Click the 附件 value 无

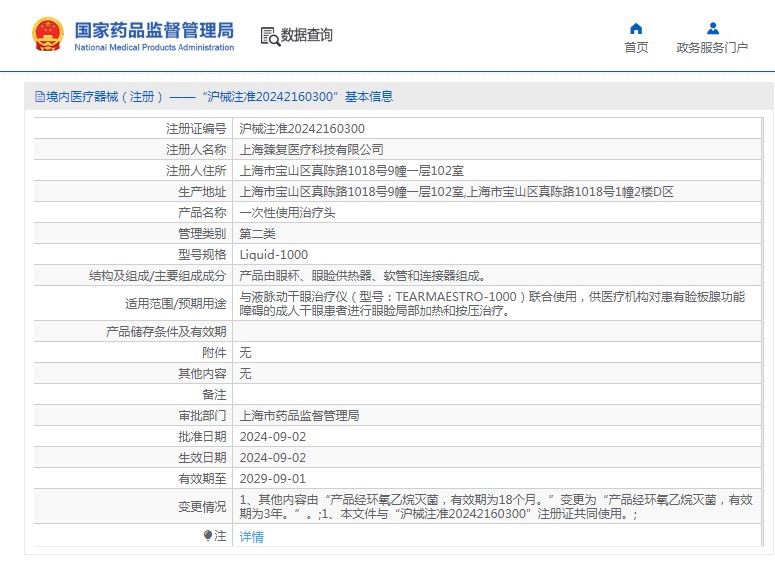[x=246, y=352]
